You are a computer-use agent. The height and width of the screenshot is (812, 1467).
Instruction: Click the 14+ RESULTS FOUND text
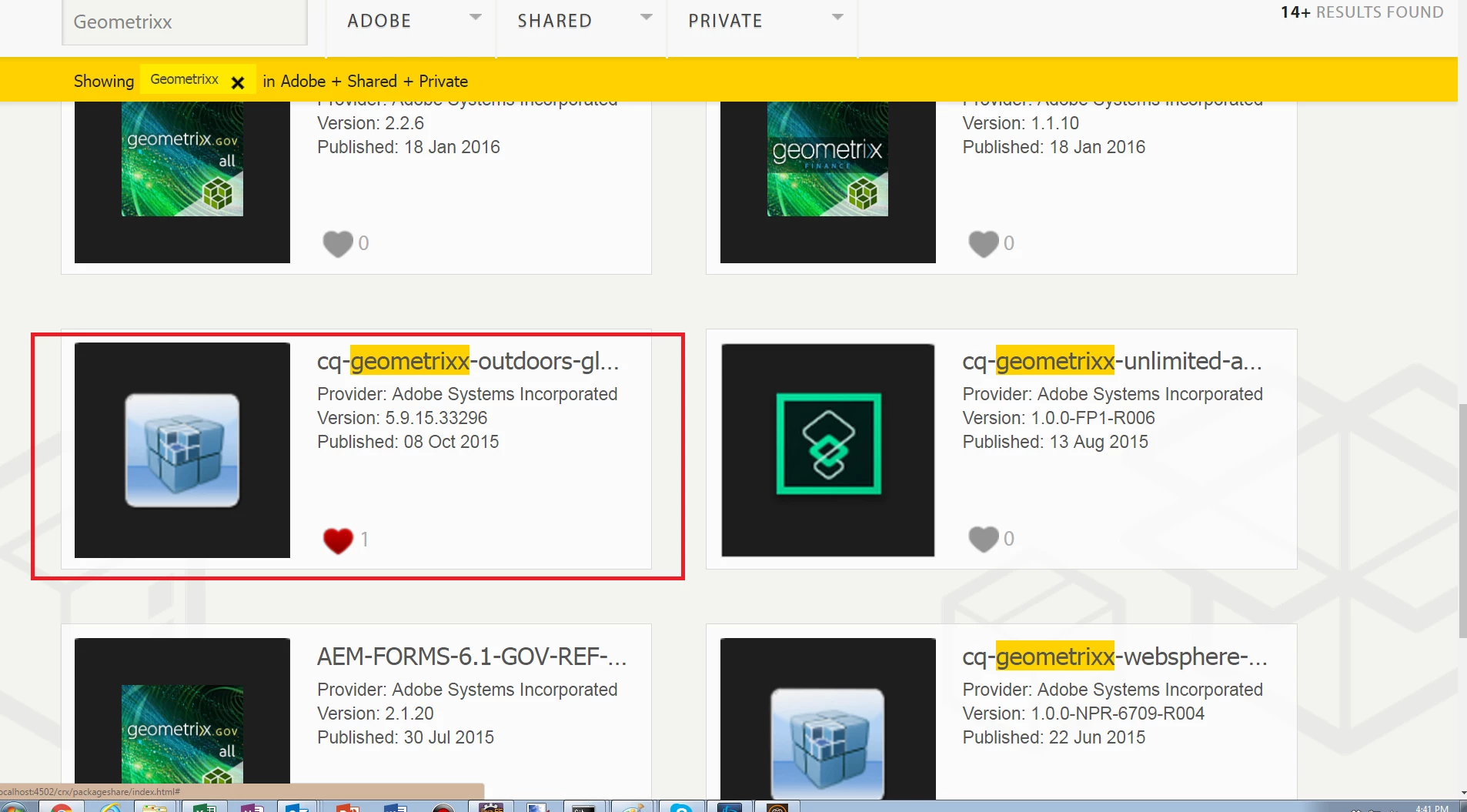coord(1362,12)
